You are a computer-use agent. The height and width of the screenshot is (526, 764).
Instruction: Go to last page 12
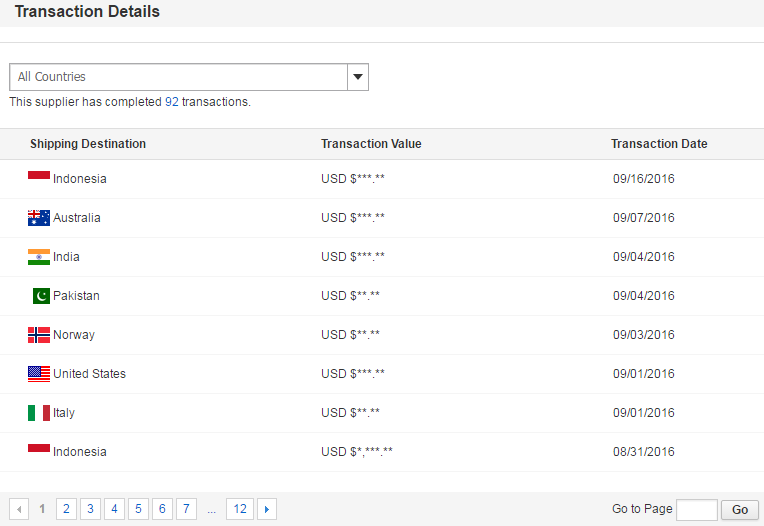click(x=240, y=509)
